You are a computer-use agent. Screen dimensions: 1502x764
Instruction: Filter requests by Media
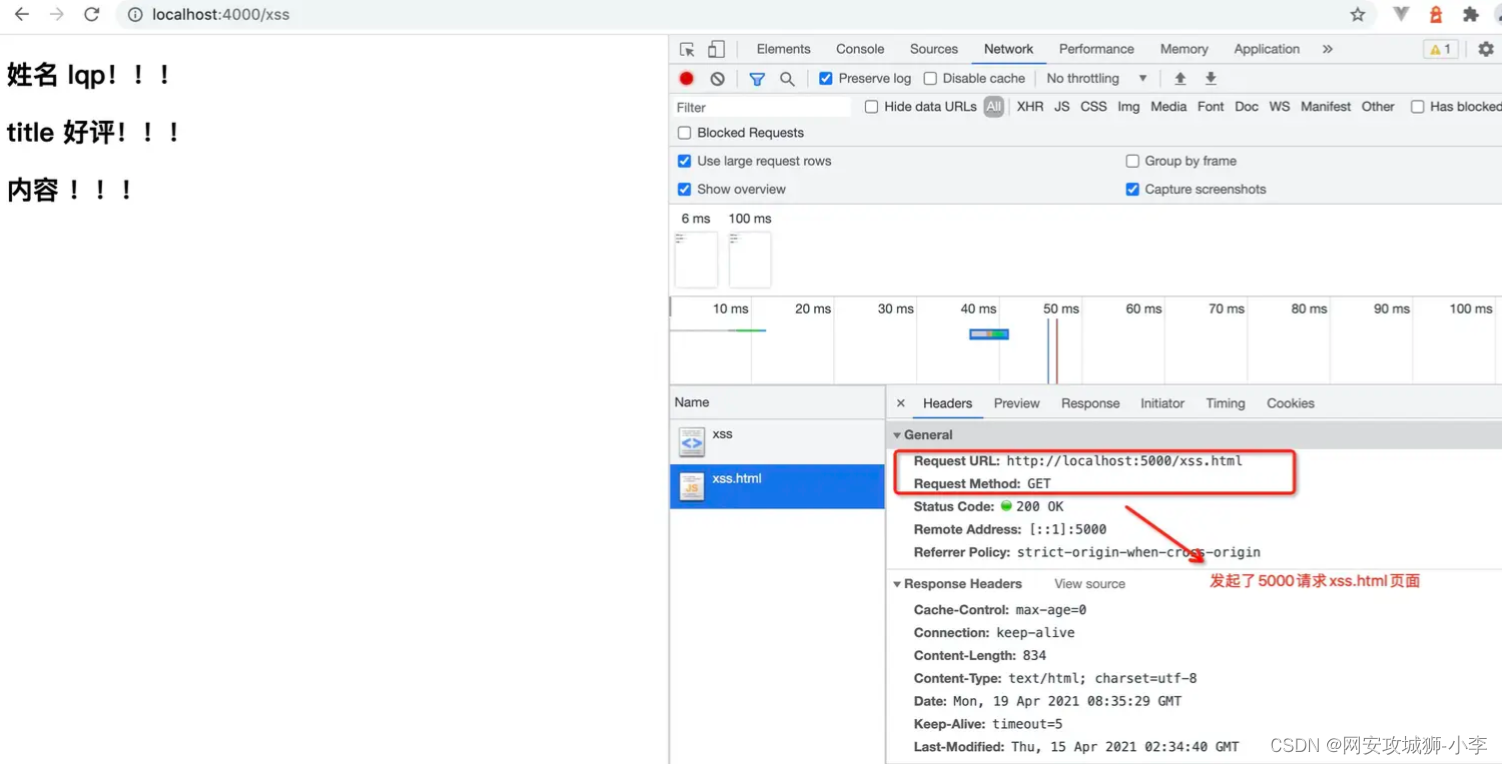click(1168, 106)
